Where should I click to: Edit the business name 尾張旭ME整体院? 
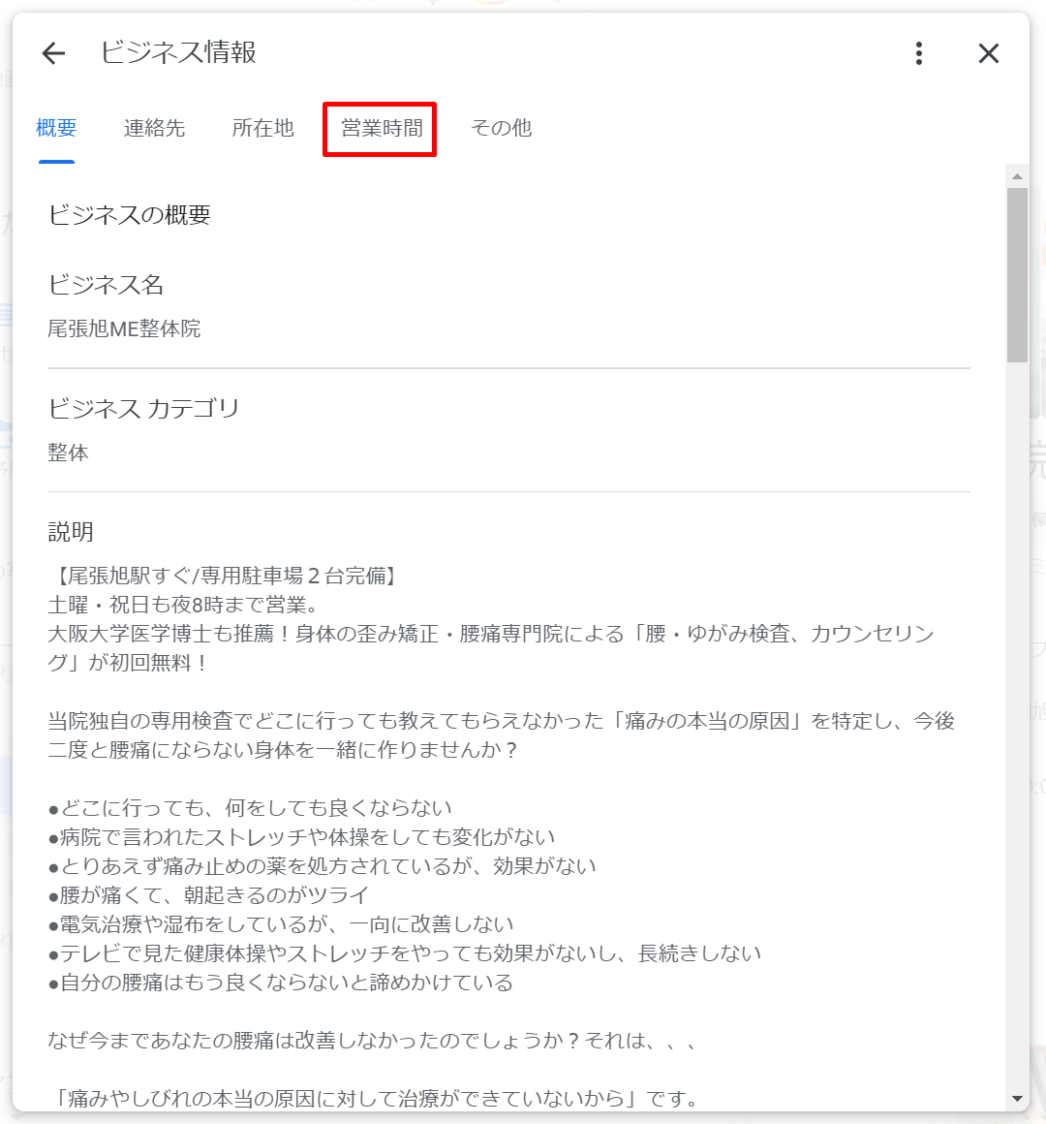tap(124, 329)
